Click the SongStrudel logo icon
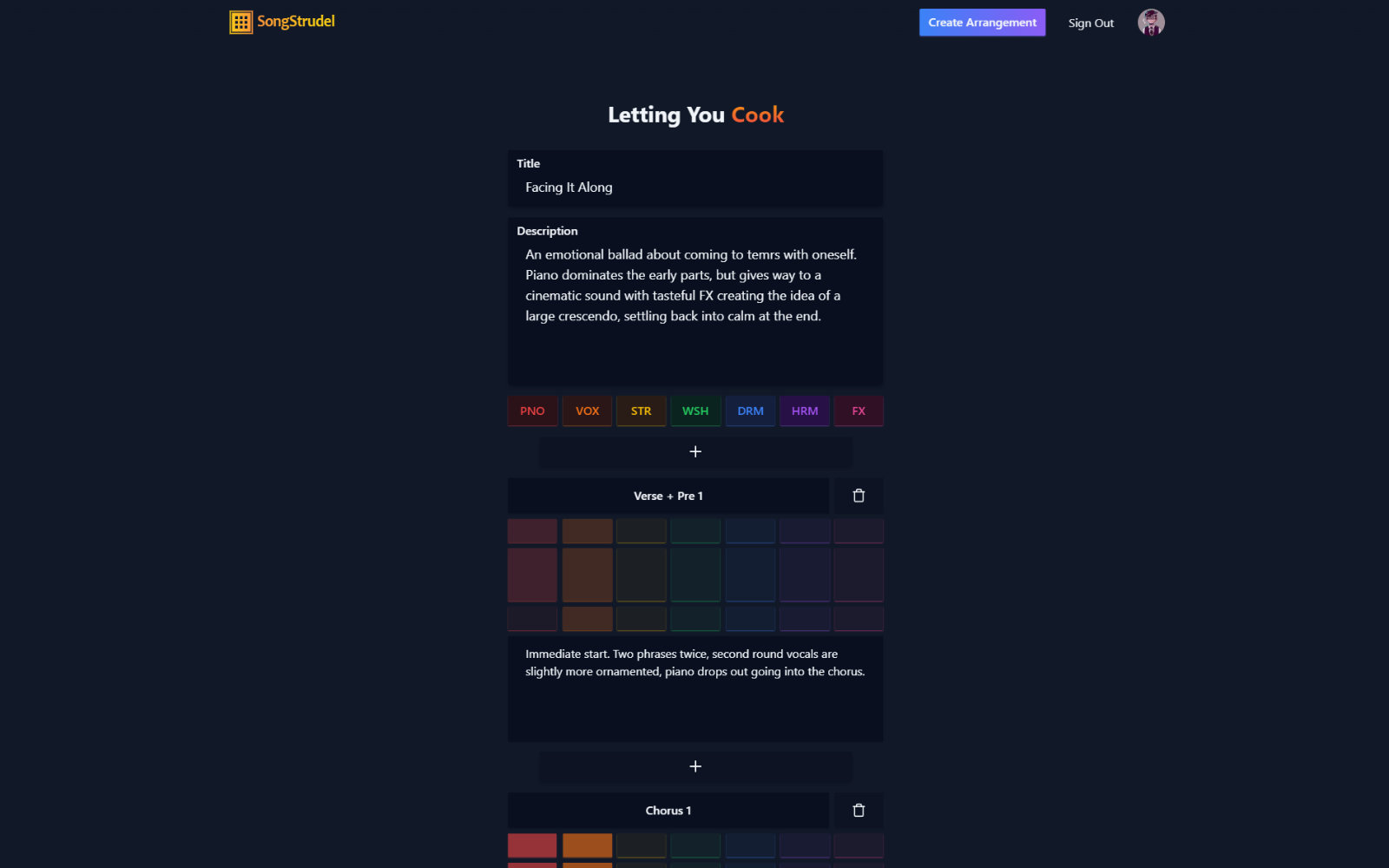Screen dimensions: 1389x868 click(240, 22)
